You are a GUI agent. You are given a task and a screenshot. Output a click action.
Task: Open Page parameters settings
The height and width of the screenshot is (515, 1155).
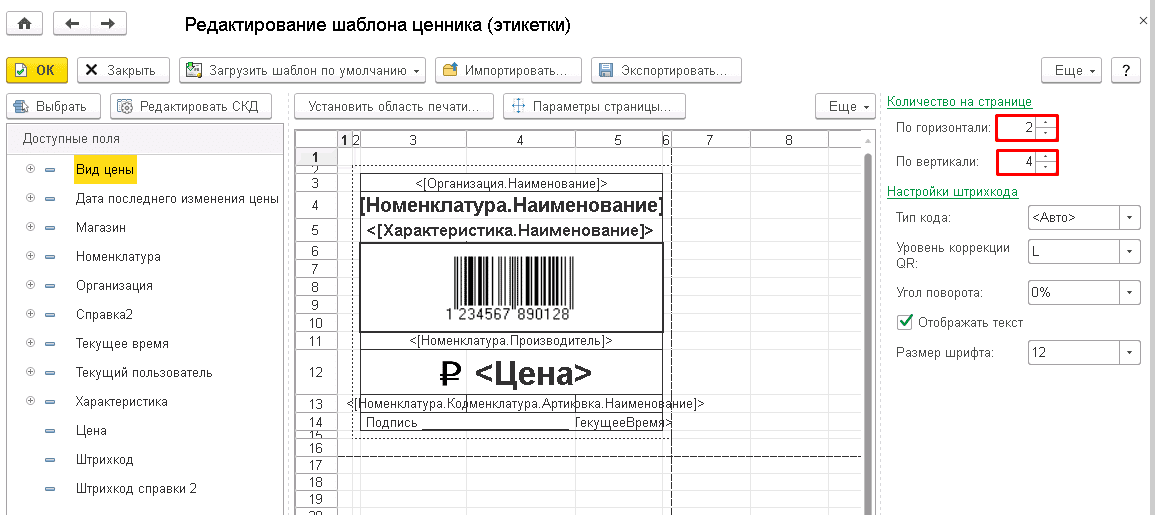click(x=594, y=106)
